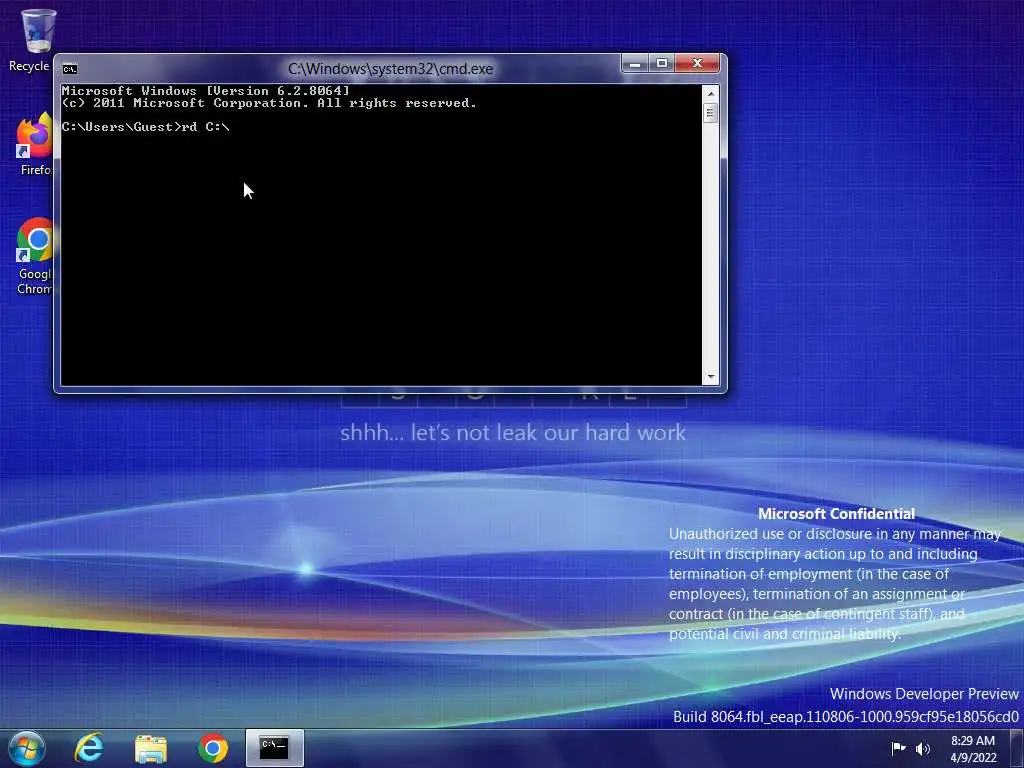This screenshot has width=1024, height=768.
Task: Click the C:\Windows\system32\cmd.exe window title
Action: [391, 69]
